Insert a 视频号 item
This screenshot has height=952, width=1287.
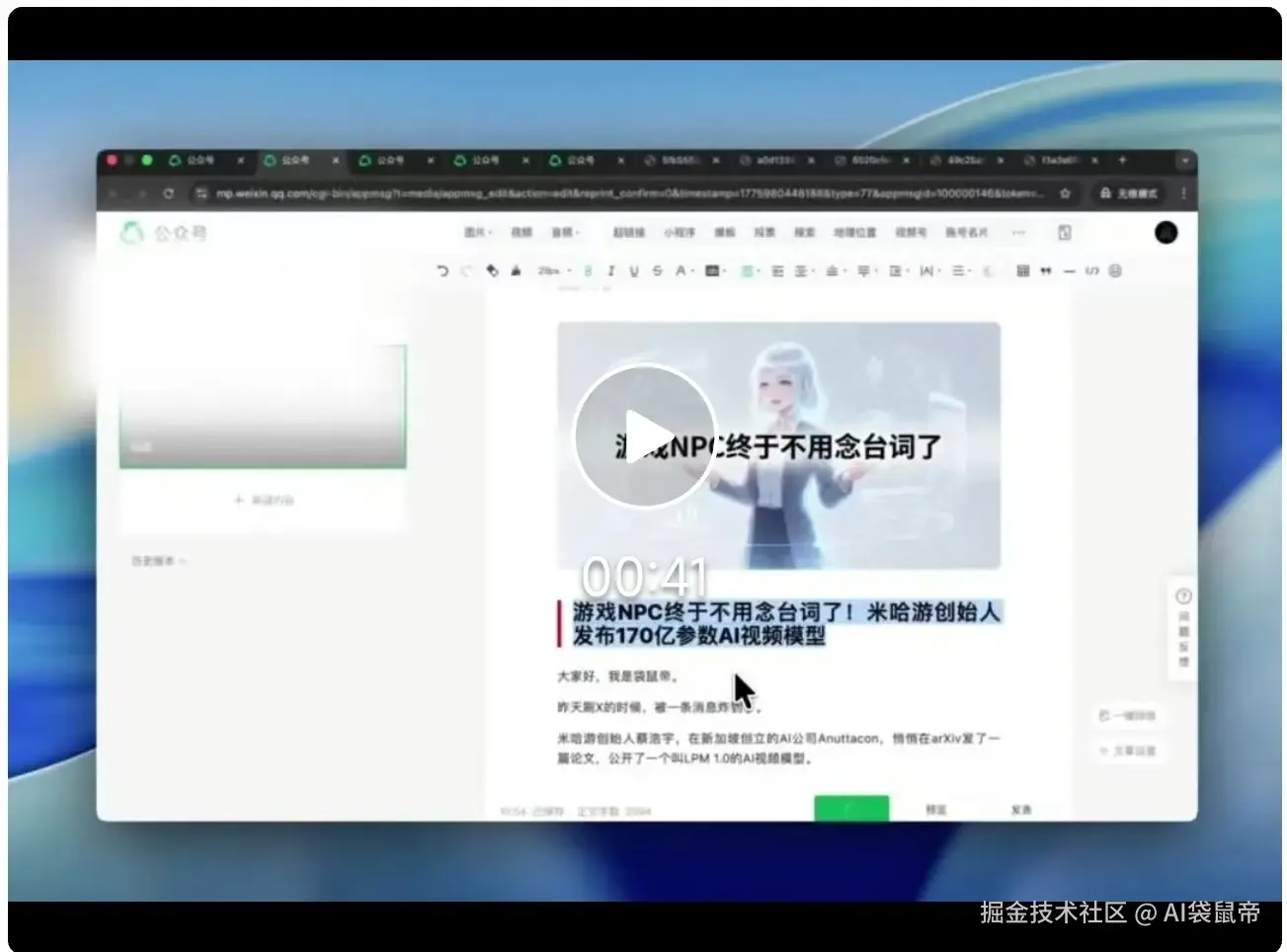[x=911, y=233]
